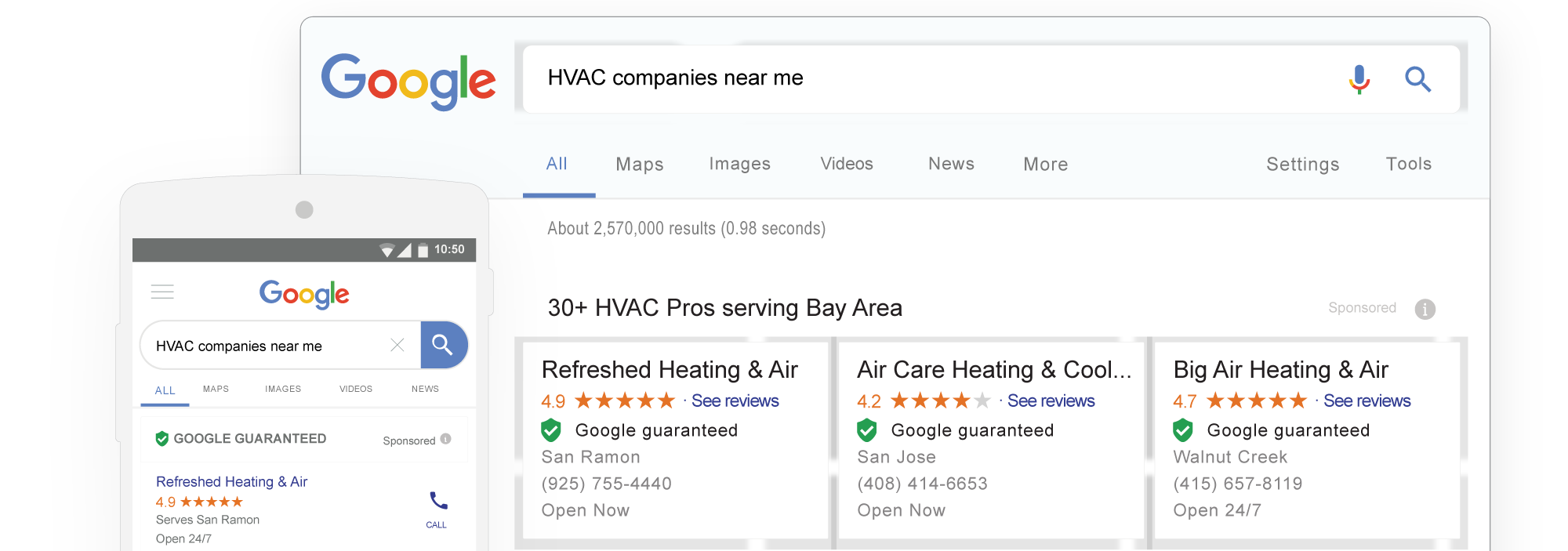Click the star rating of Big Air Heating

[1256, 401]
